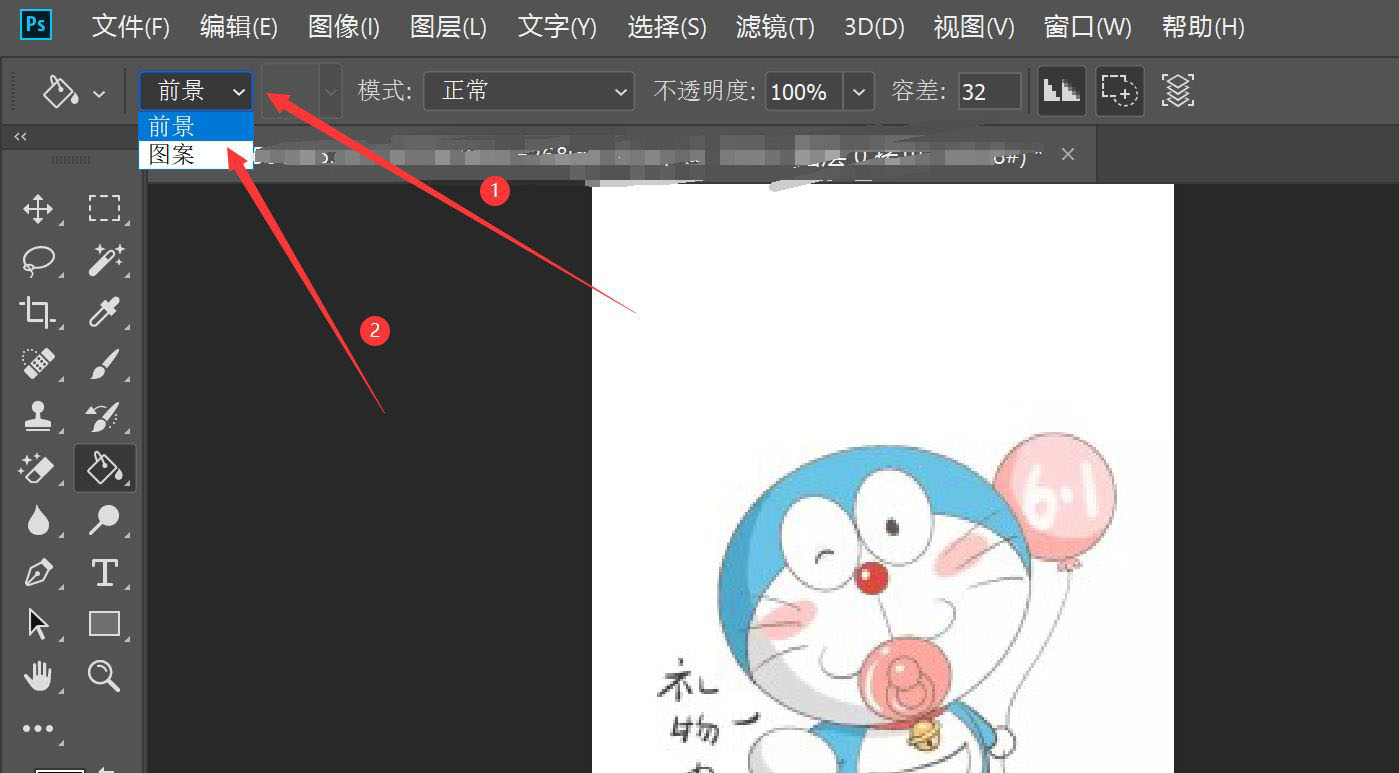Open the pattern picker dropdown arrow
This screenshot has height=773, width=1399.
coord(331,91)
